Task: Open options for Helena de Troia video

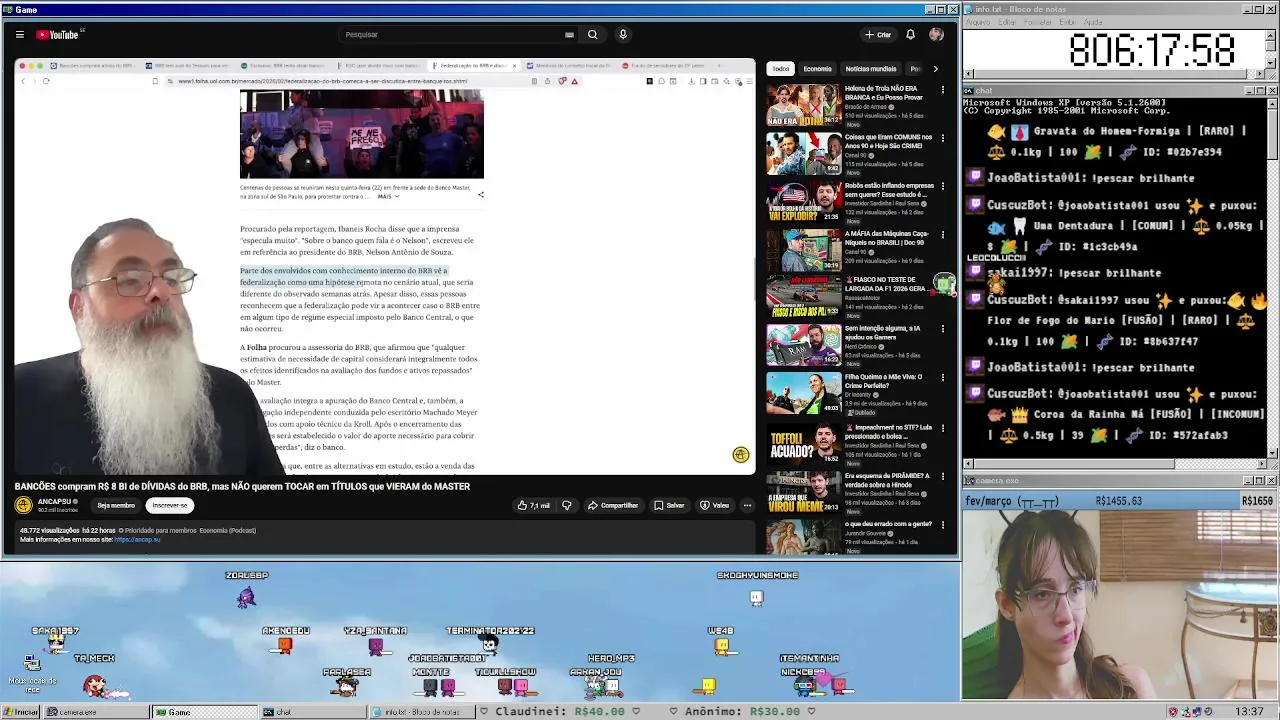Action: point(942,90)
